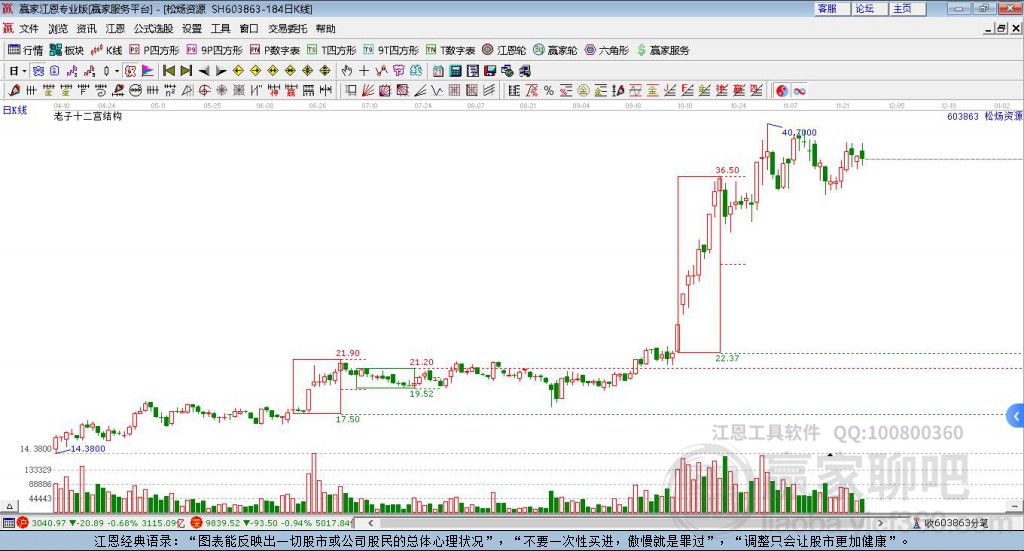Open the 江恩轮 Gann wheel
The width and height of the screenshot is (1024, 551).
[504, 50]
